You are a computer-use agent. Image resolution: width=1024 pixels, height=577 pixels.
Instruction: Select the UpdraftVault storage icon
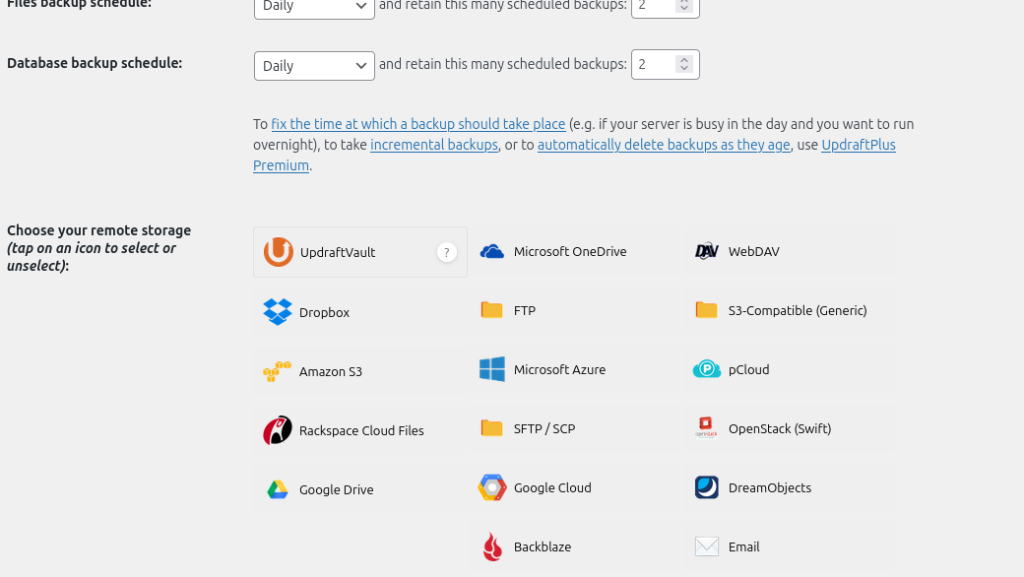pyautogui.click(x=279, y=252)
